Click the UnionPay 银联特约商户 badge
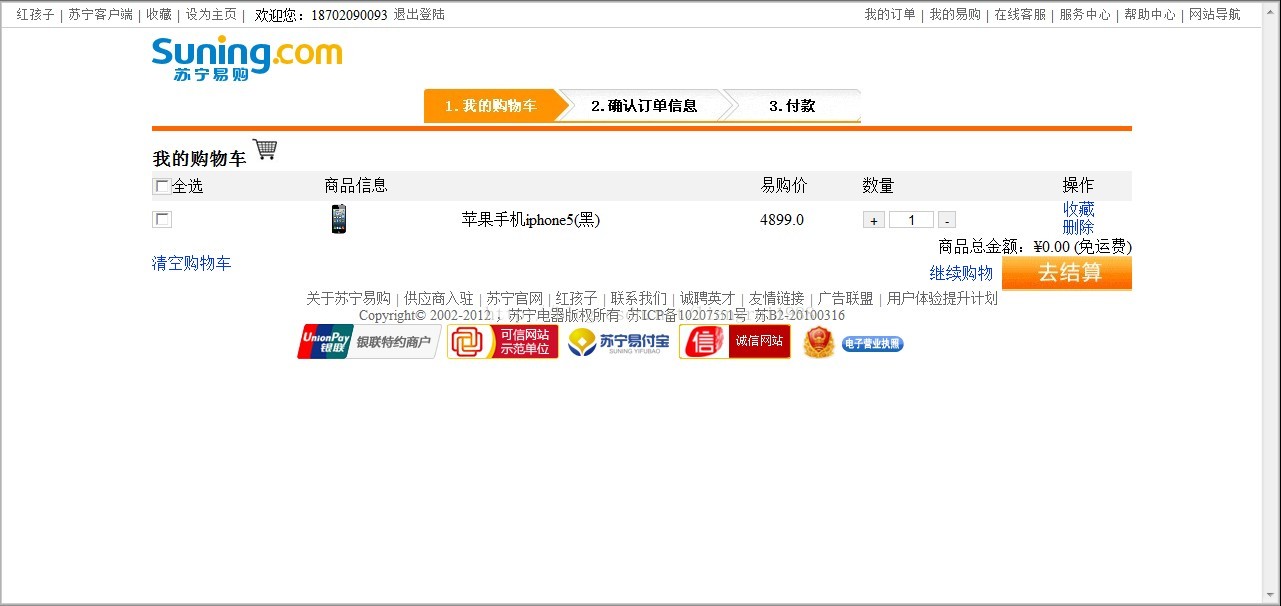The height and width of the screenshot is (606, 1281). pyautogui.click(x=369, y=342)
